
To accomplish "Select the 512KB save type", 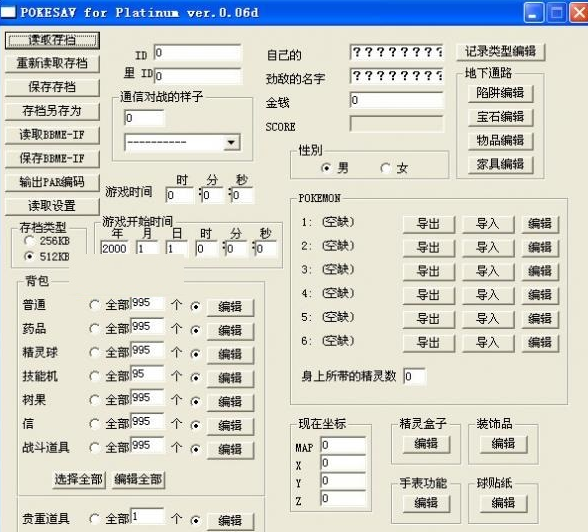I will [x=28, y=257].
